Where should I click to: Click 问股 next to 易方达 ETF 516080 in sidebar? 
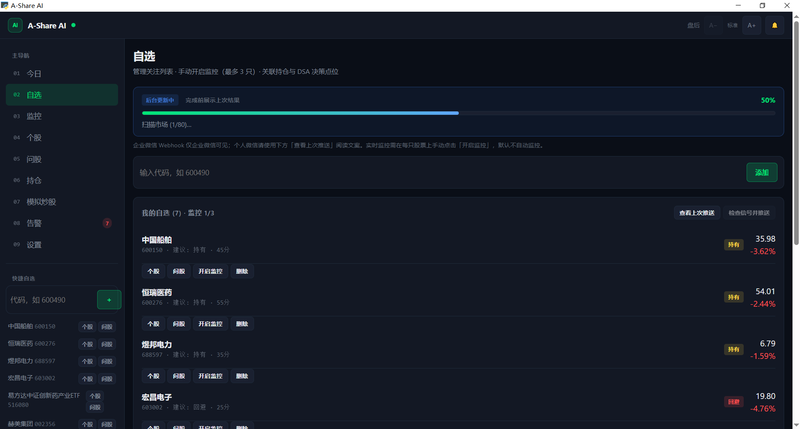coord(95,407)
